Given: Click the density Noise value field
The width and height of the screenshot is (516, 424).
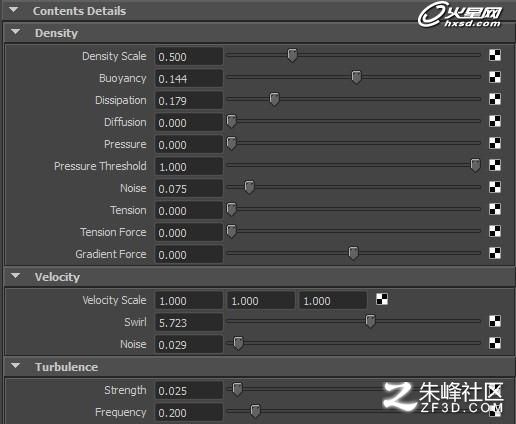Looking at the screenshot, I should pos(189,188).
